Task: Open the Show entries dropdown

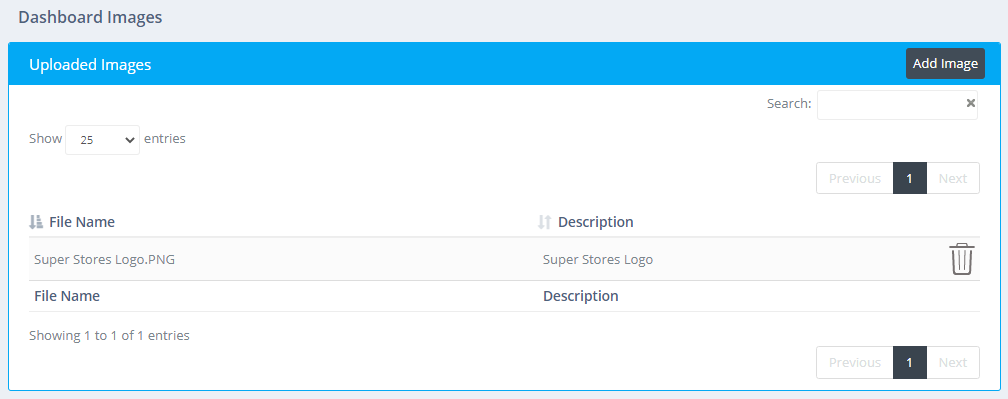Action: click(x=102, y=139)
